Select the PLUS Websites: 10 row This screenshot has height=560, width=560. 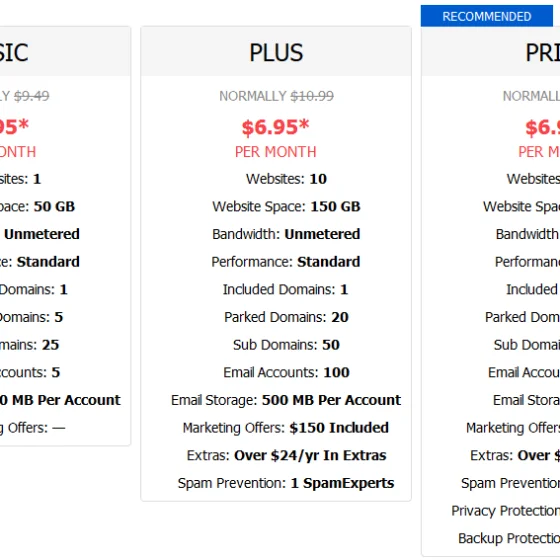(286, 179)
